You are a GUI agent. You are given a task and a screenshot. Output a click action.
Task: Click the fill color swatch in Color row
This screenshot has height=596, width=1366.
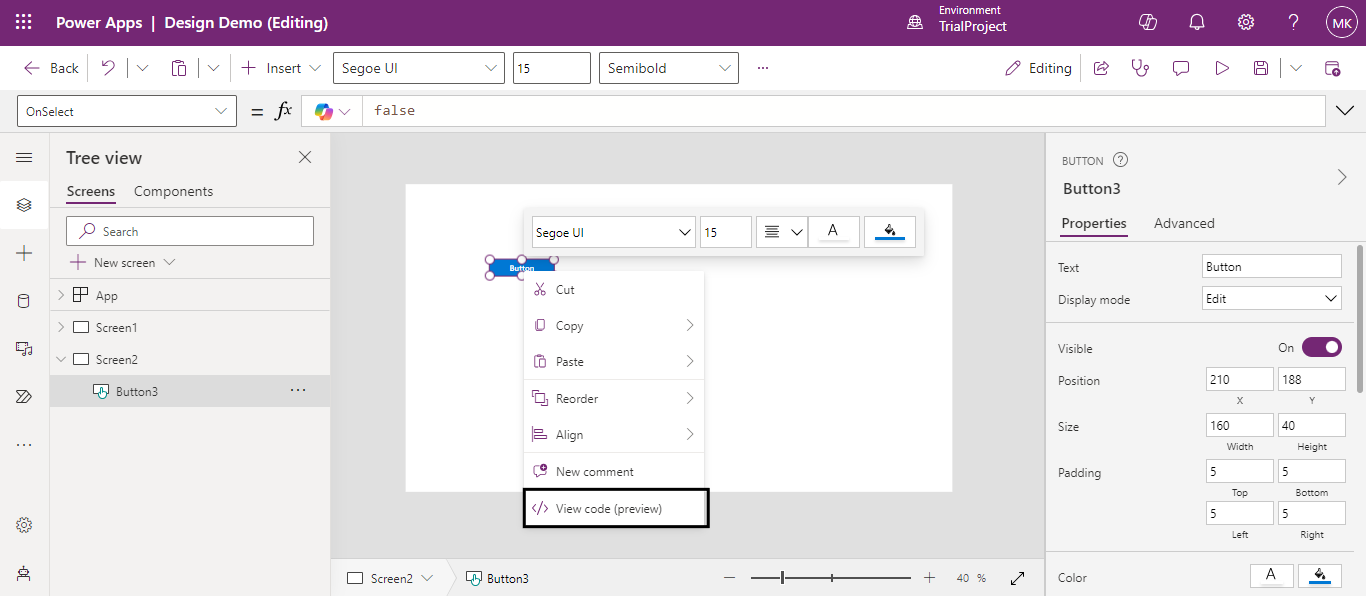click(x=1320, y=576)
